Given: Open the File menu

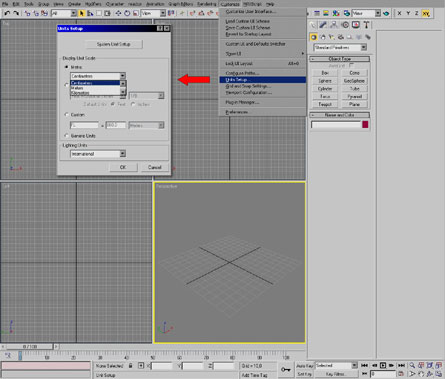Looking at the screenshot, I should coord(5,4).
